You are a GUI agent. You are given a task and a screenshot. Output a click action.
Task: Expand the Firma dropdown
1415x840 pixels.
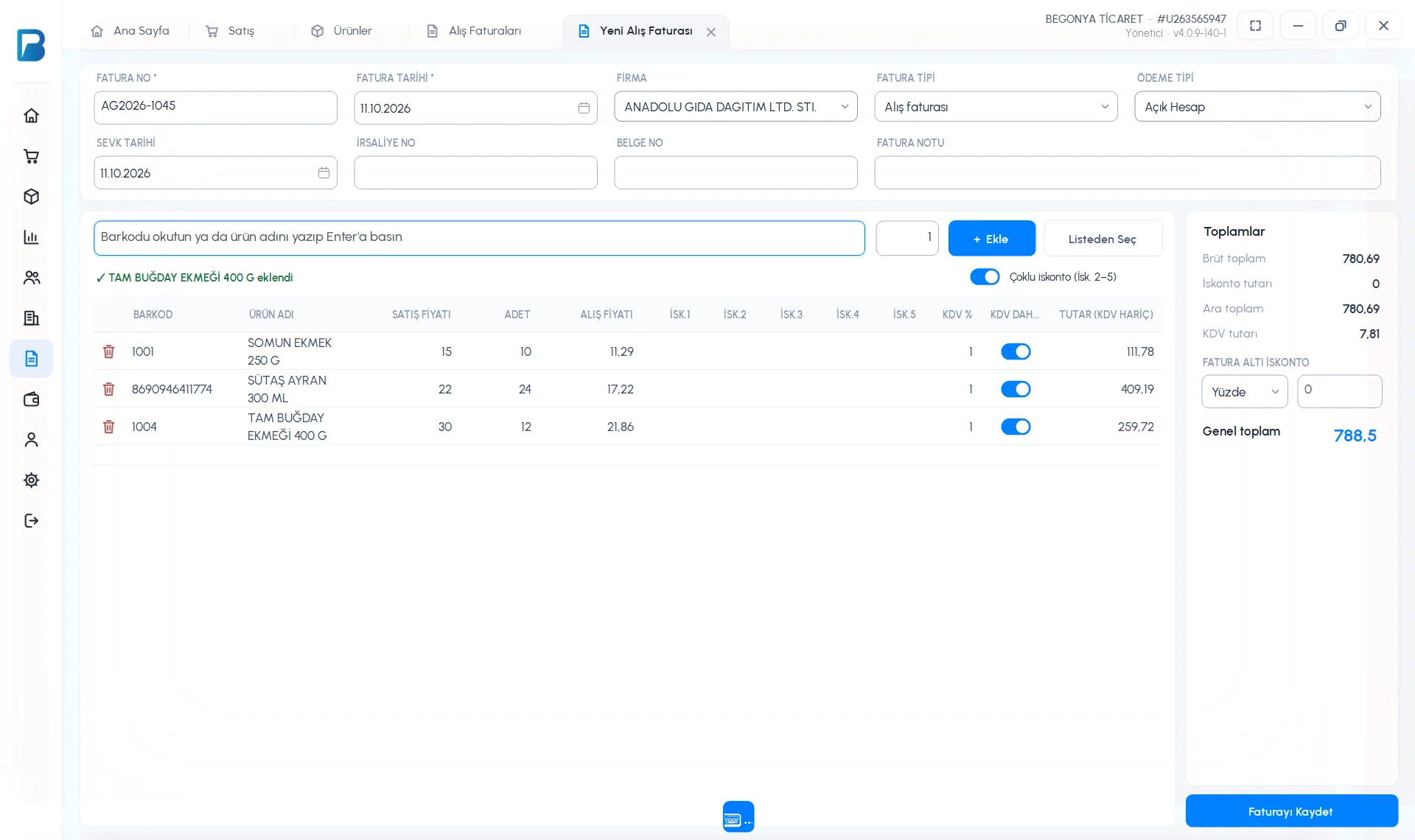pos(736,107)
